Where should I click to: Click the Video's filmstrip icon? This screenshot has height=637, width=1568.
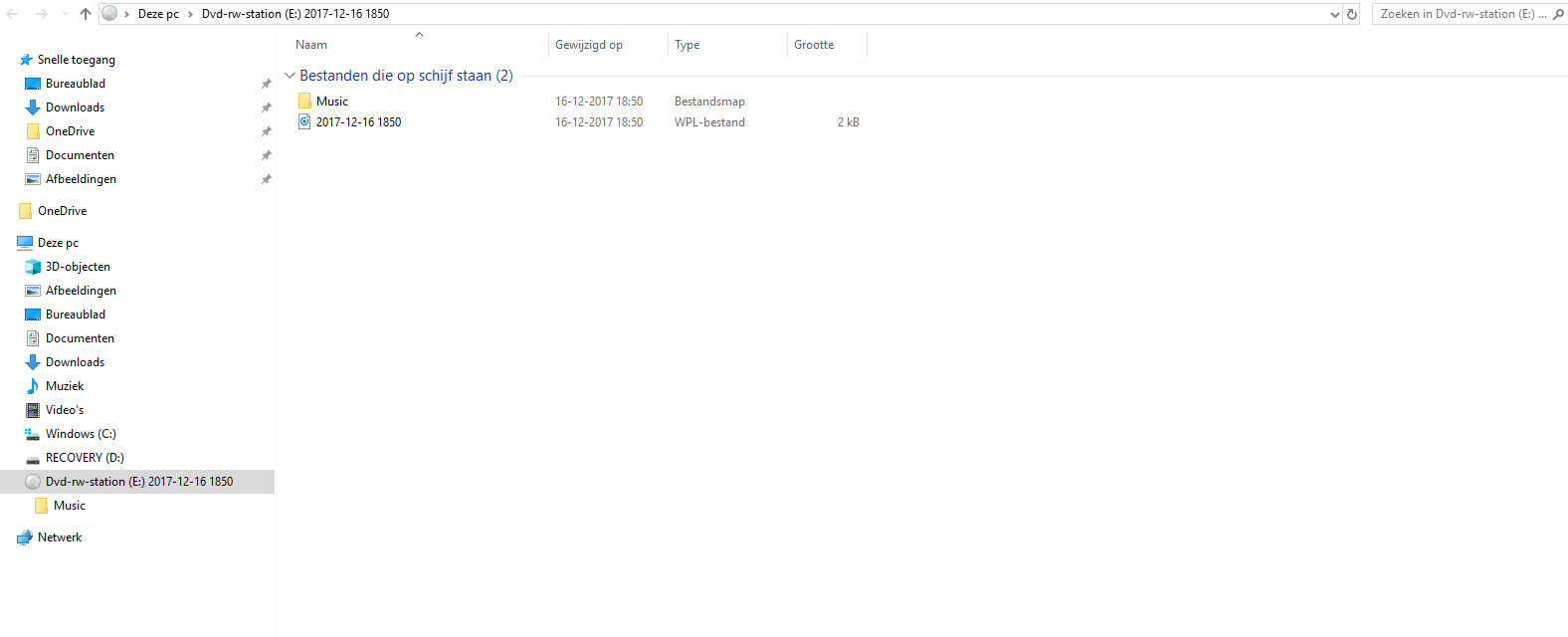(x=33, y=410)
